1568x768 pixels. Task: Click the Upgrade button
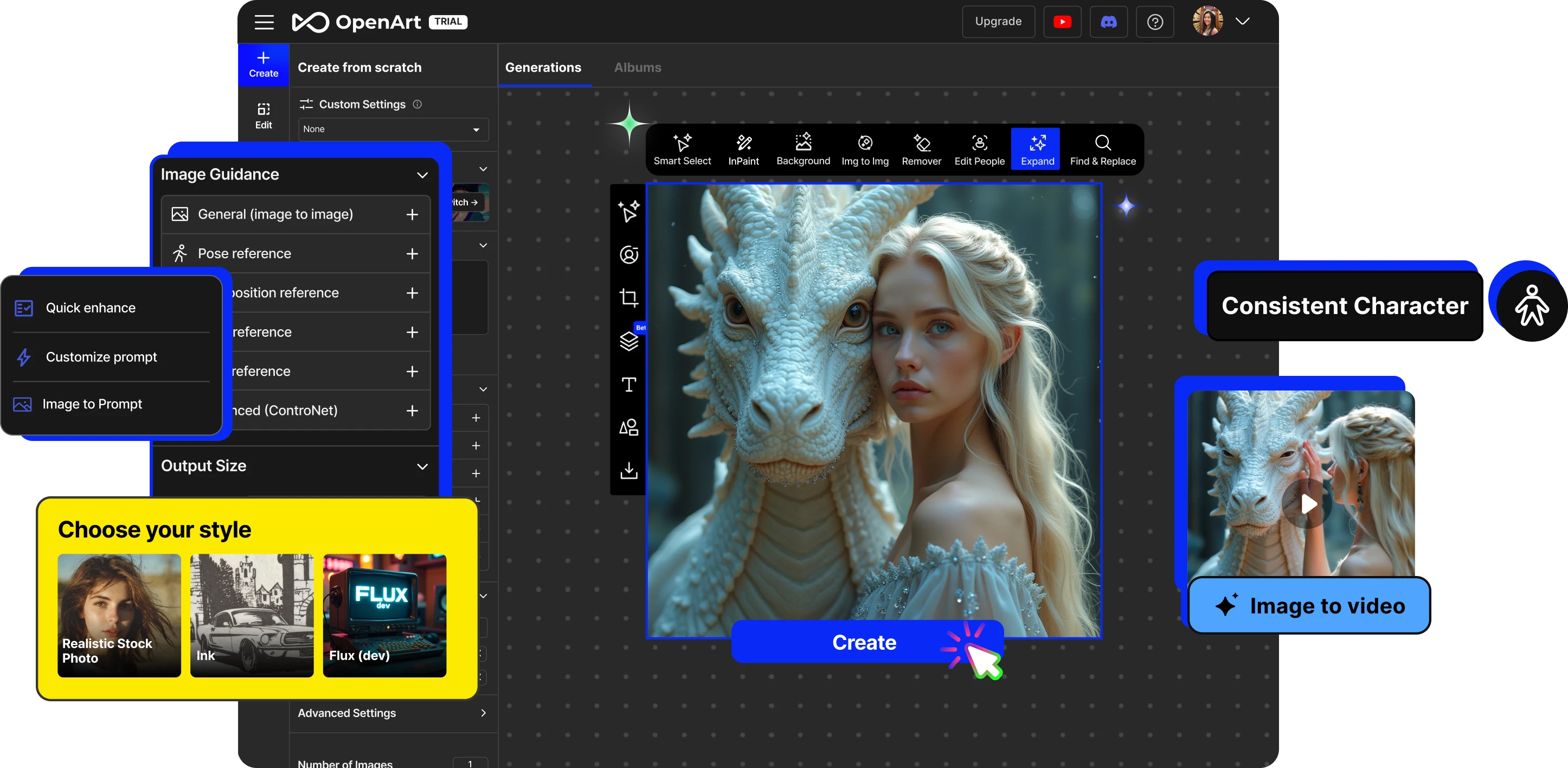point(998,22)
